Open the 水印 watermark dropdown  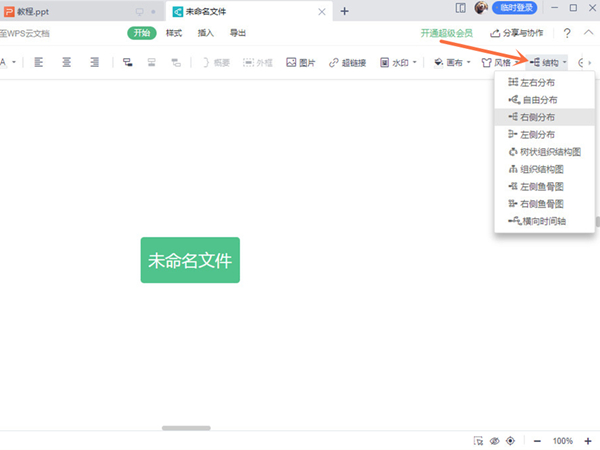[400, 62]
